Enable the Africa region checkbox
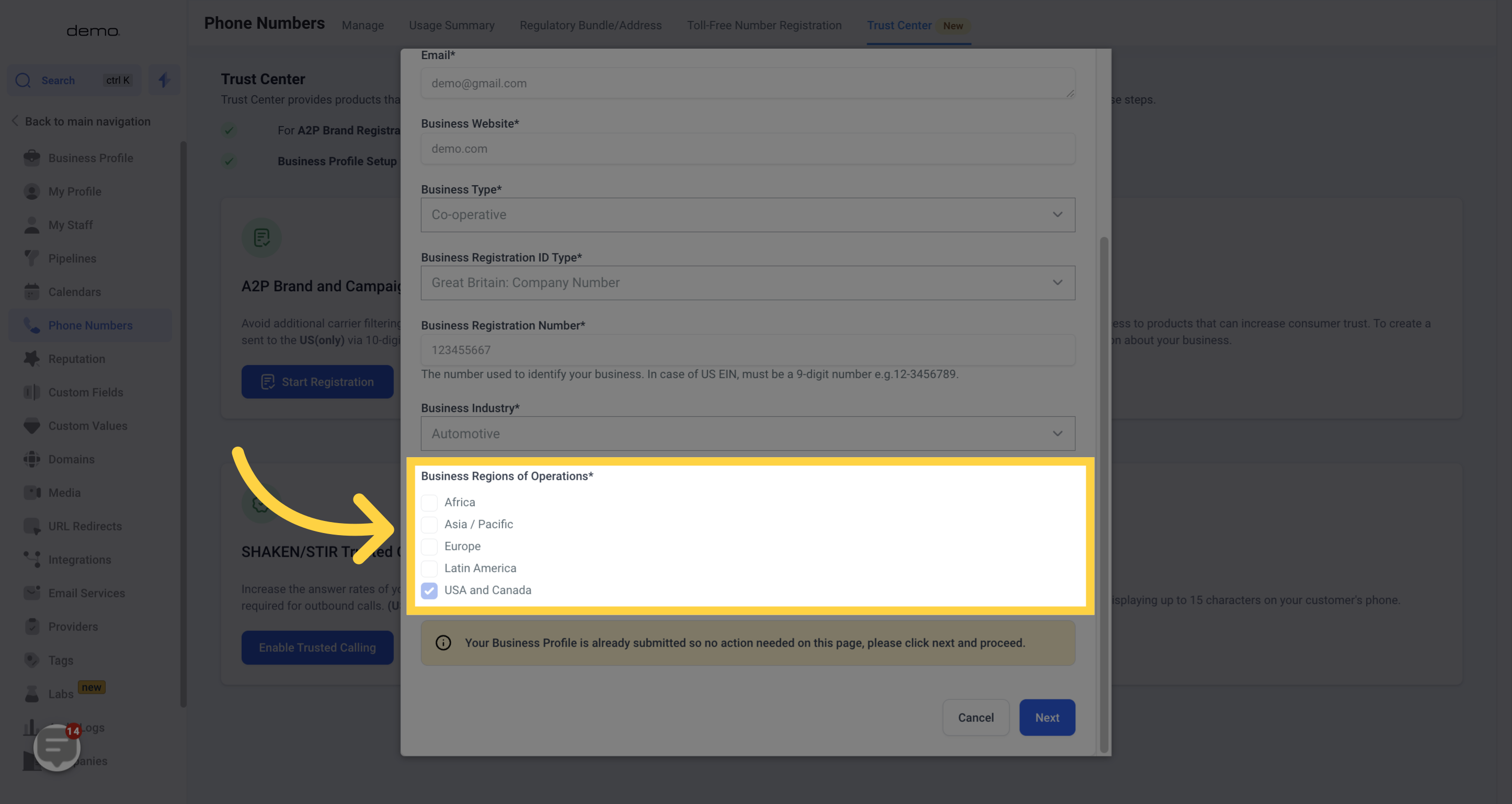The height and width of the screenshot is (804, 1512). pyautogui.click(x=429, y=502)
